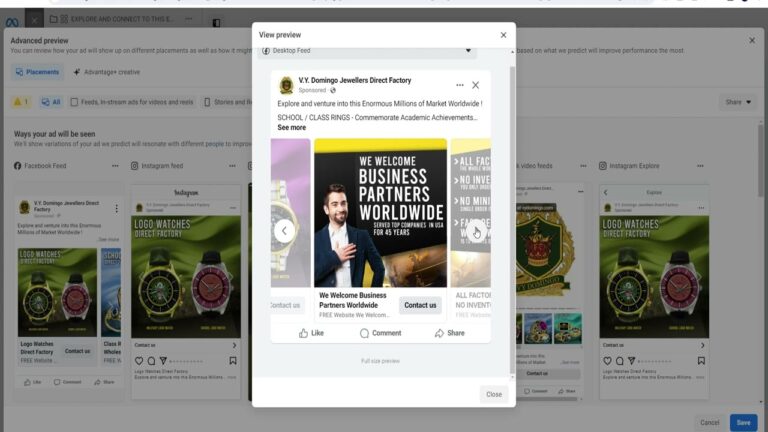Image resolution: width=768 pixels, height=432 pixels.
Task: Switch to Advantage+ creative tab
Action: [106, 72]
